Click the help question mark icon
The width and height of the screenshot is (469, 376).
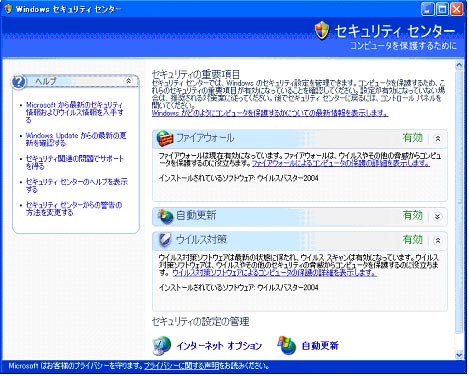click(x=19, y=82)
